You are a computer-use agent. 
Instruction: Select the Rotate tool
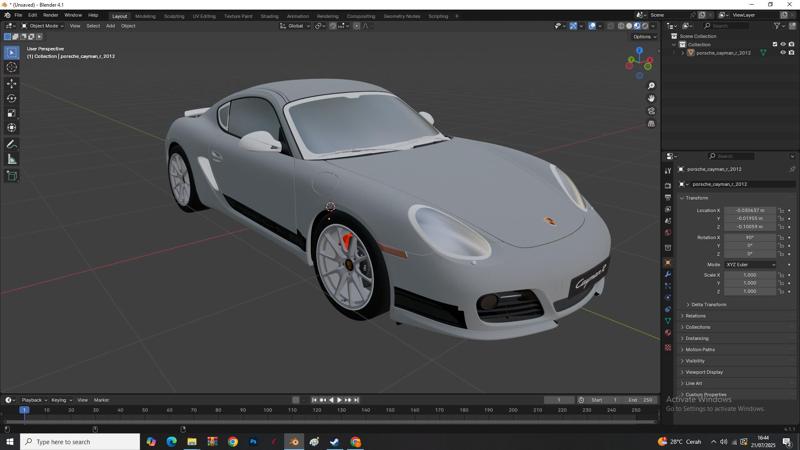click(x=11, y=98)
